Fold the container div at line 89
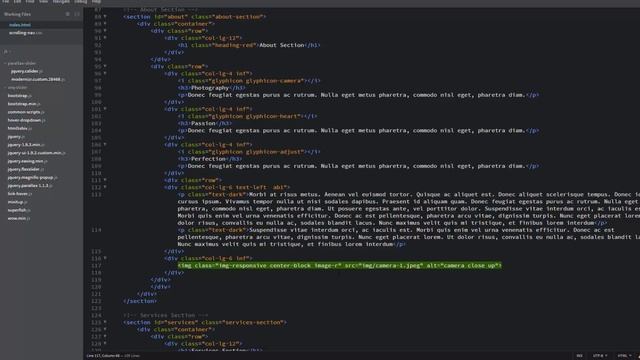 click(x=105, y=24)
